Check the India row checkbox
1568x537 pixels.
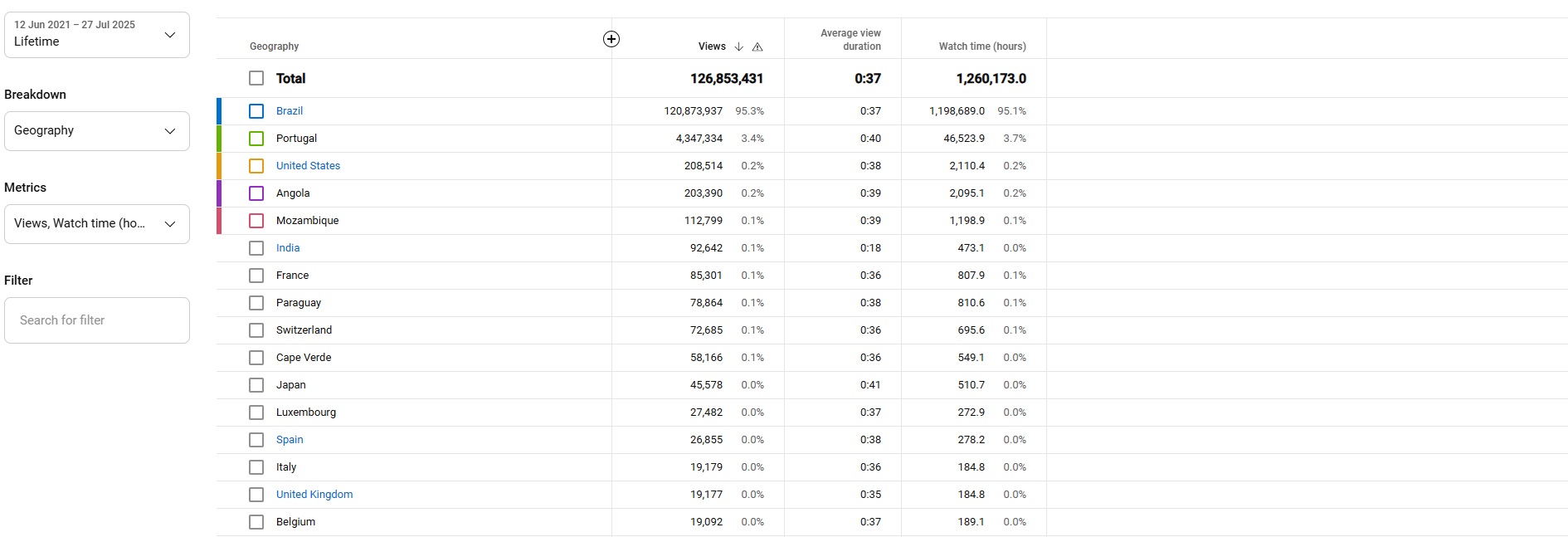256,248
